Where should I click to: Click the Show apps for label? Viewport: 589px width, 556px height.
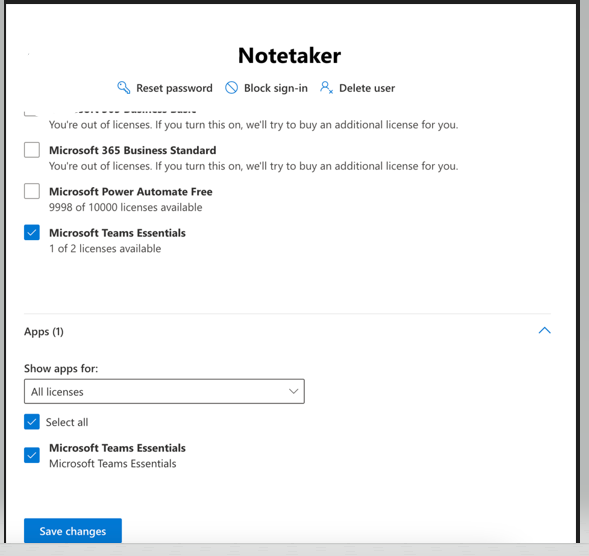coord(61,369)
